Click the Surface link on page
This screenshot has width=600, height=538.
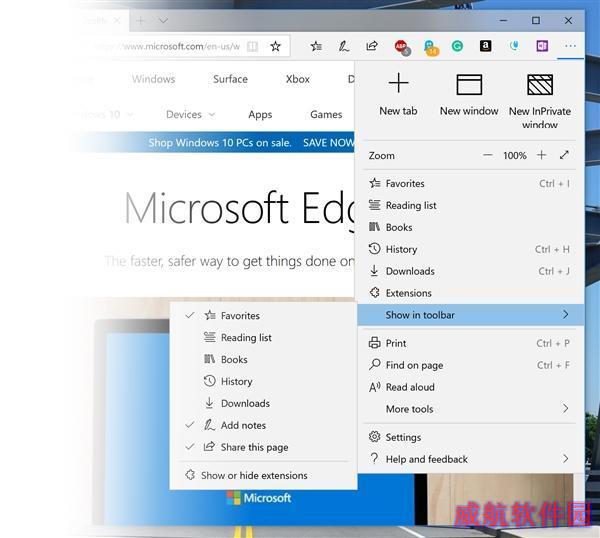click(x=230, y=79)
